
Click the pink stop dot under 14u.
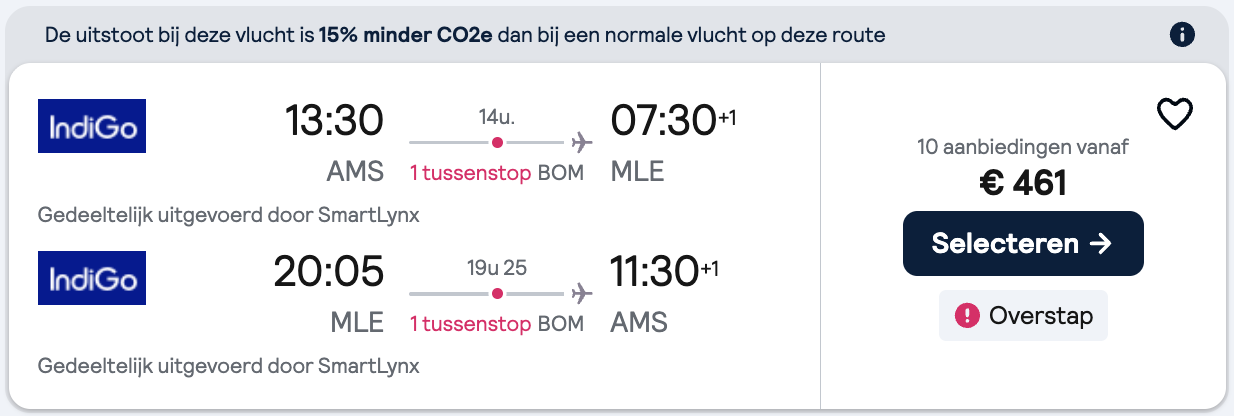pyautogui.click(x=497, y=142)
